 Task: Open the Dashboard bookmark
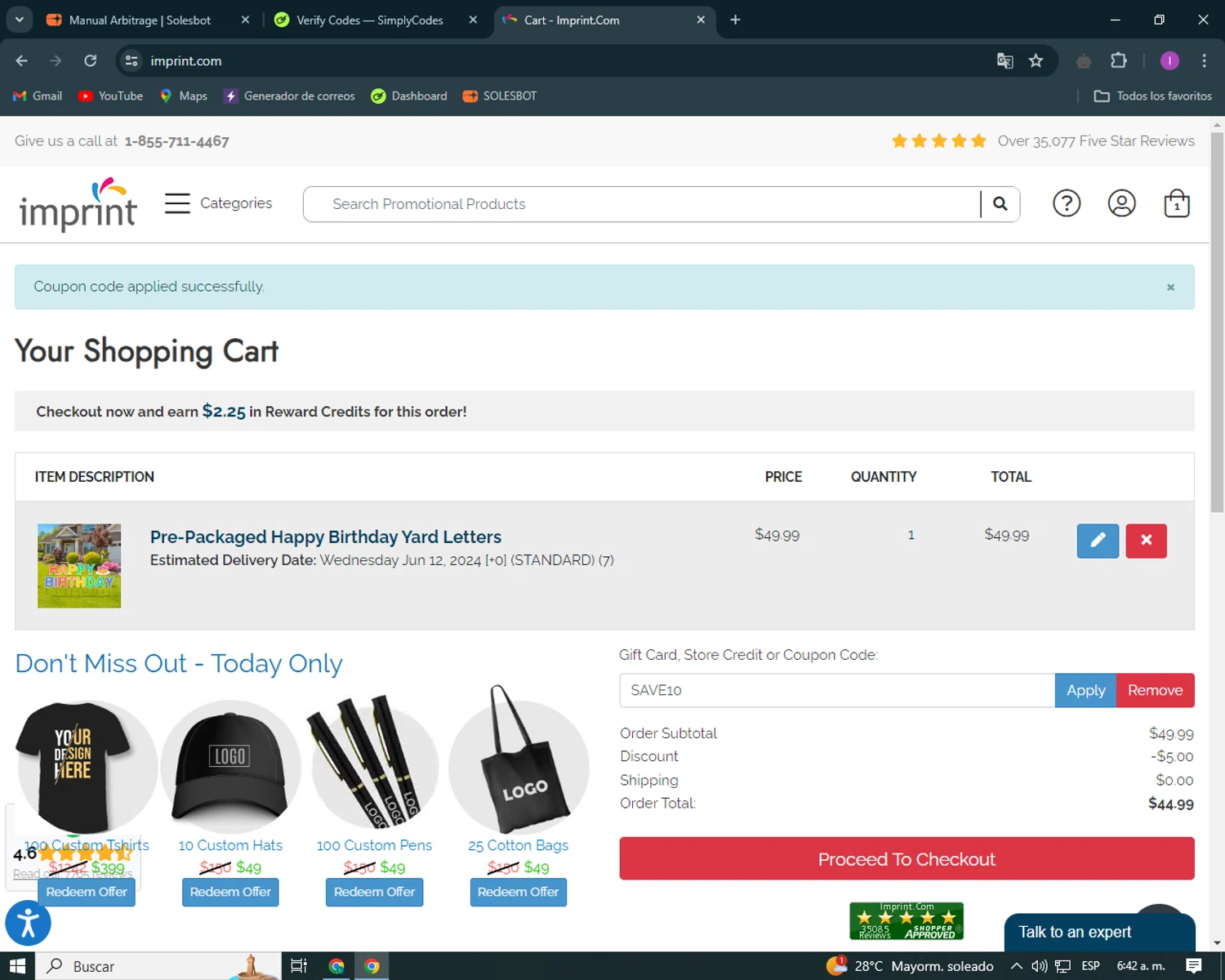[x=409, y=96]
